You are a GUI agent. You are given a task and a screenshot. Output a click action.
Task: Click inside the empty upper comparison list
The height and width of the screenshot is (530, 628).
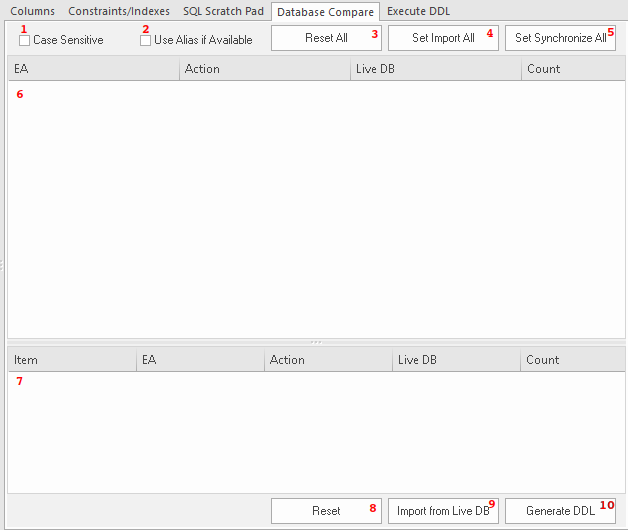(315, 210)
